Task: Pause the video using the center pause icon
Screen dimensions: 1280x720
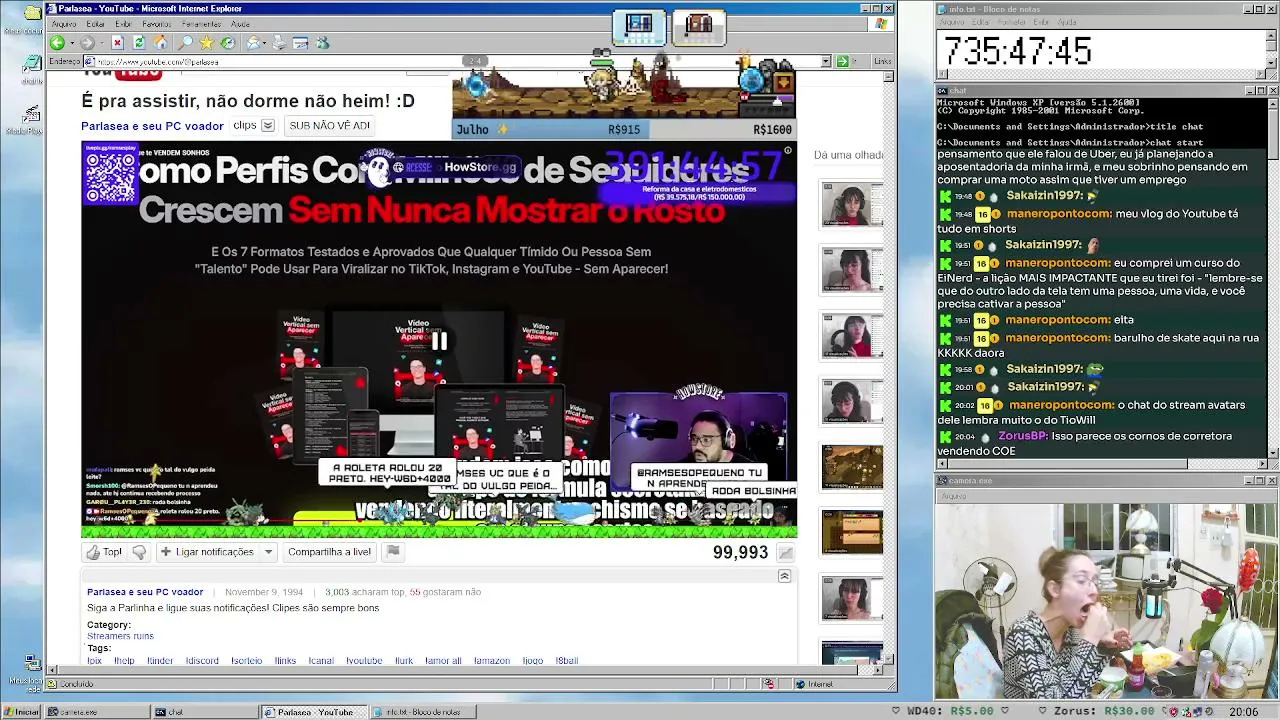Action: click(439, 341)
